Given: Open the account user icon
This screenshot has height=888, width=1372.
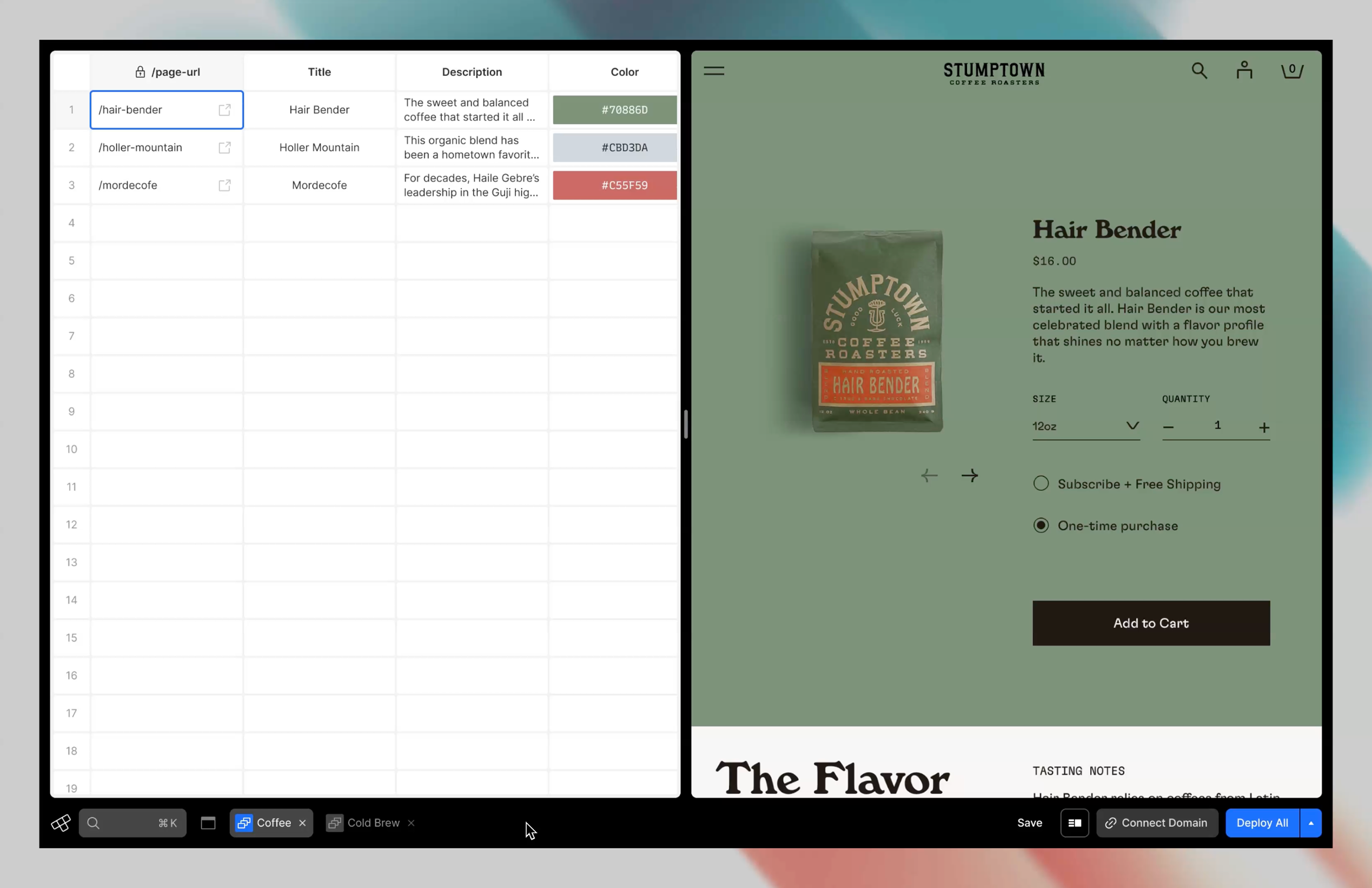Looking at the screenshot, I should point(1244,70).
